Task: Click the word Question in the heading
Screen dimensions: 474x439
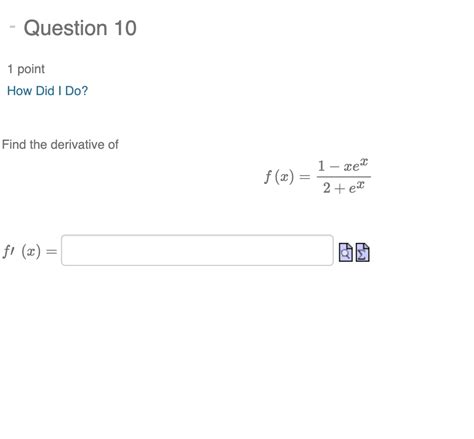Action: tap(65, 28)
